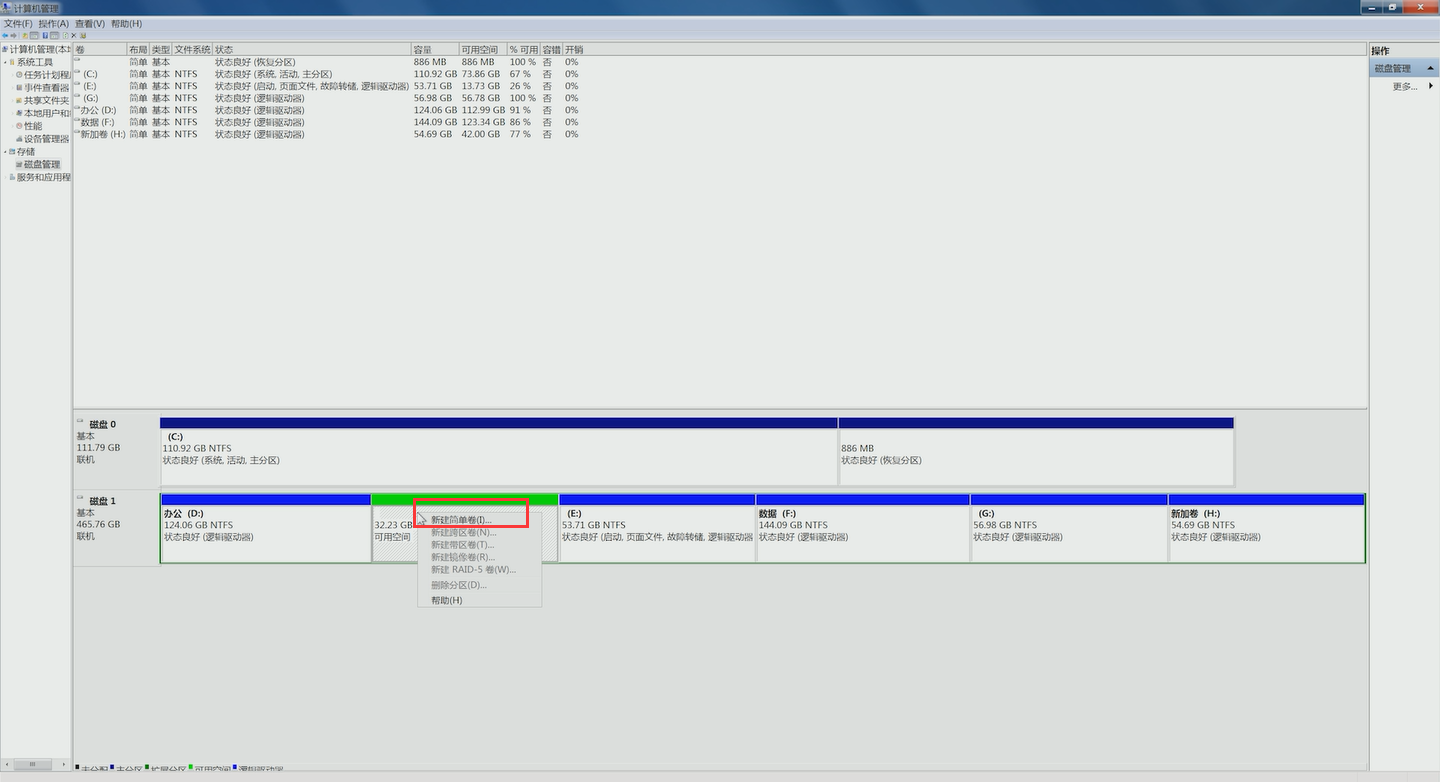This screenshot has height=782, width=1440.
Task: Open the 帮助(H) menu in the menu bar
Action: 126,23
